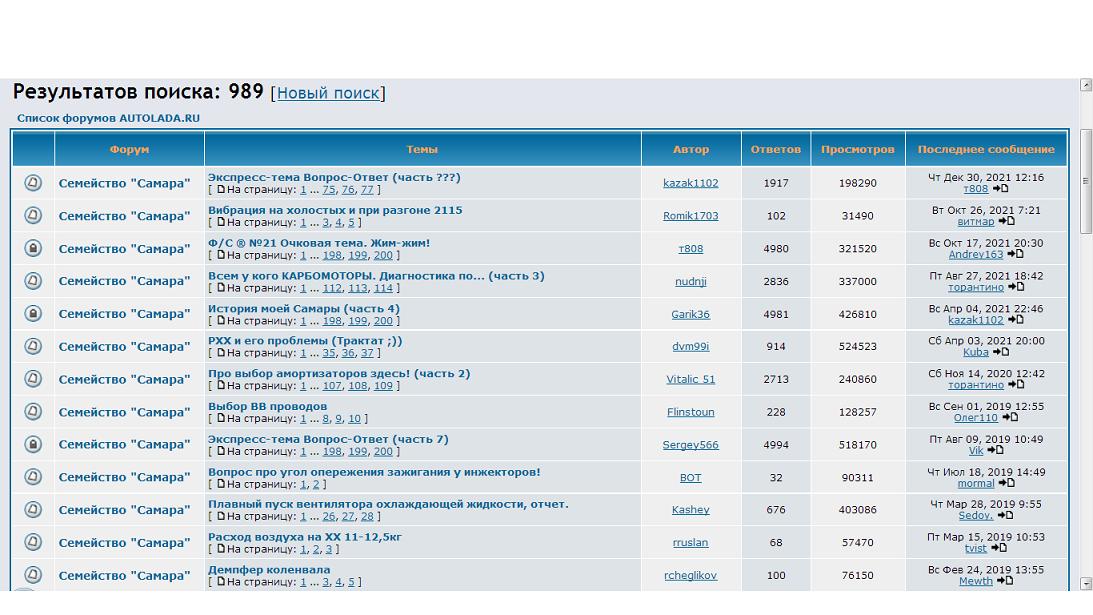This screenshot has width=1093, height=615.
Task: Open topic Вибрация на холостых и при разгоне 2115
Action: click(x=335, y=210)
